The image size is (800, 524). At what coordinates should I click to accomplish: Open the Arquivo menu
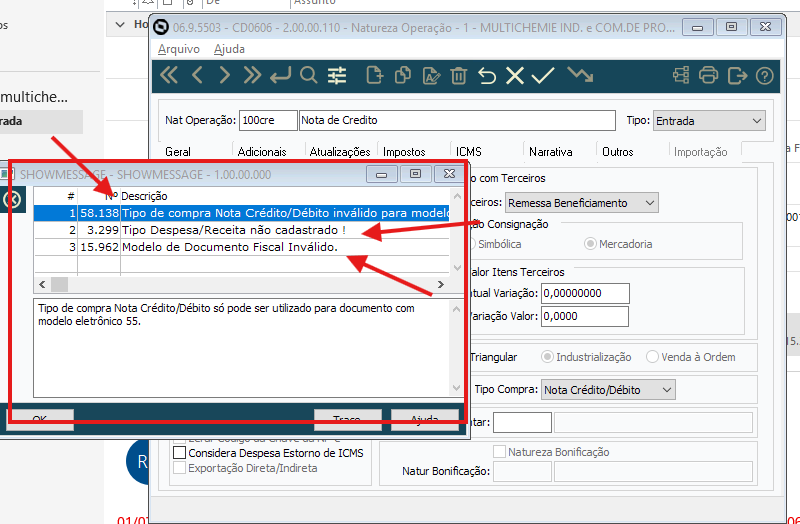click(179, 49)
